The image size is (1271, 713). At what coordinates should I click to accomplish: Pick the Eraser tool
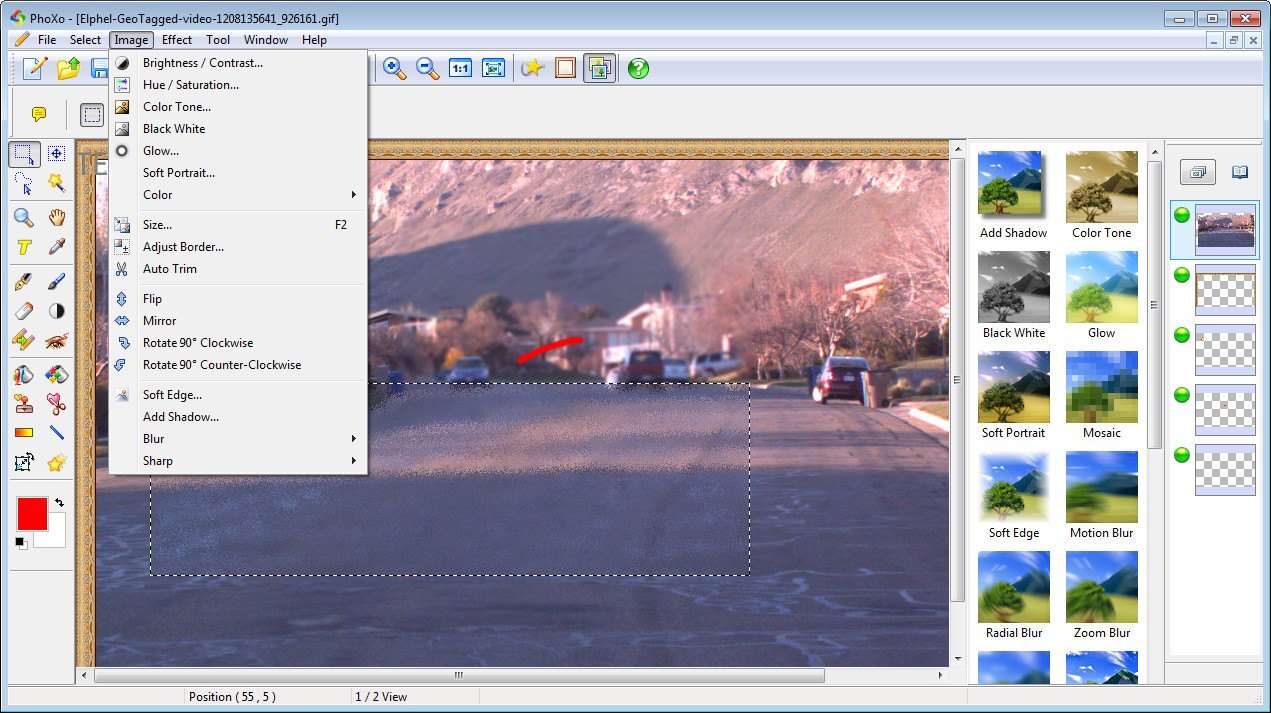pos(24,310)
